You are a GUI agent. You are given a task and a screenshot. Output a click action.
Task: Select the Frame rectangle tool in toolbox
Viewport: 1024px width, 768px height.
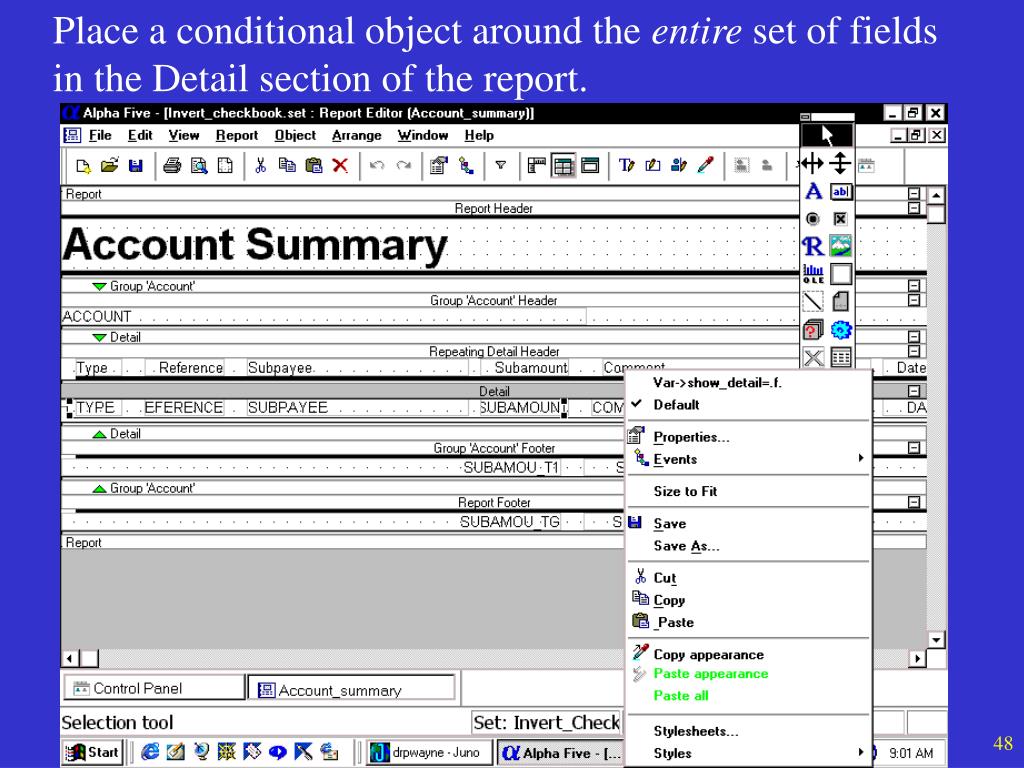pos(840,274)
